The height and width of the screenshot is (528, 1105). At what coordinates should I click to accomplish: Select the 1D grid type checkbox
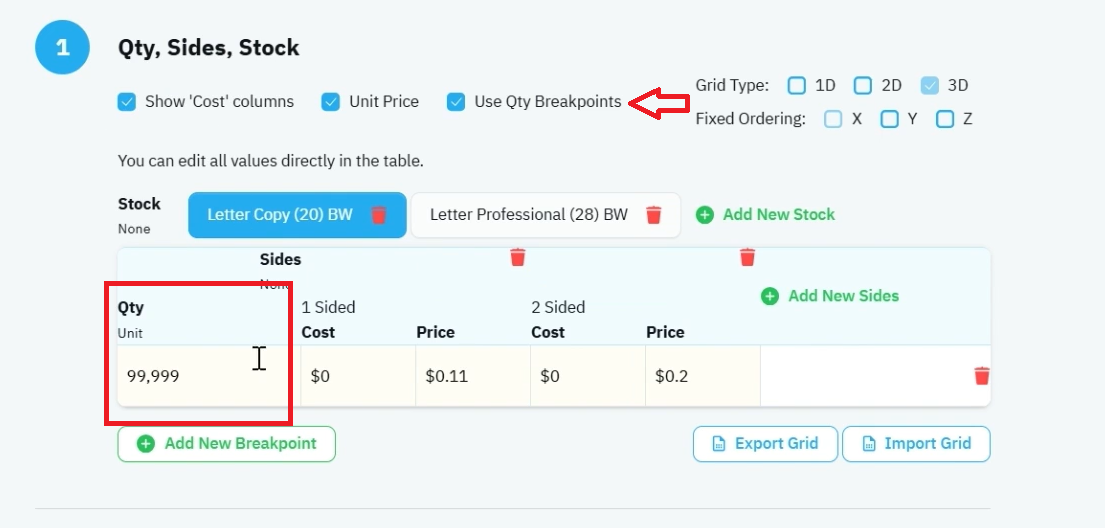click(x=796, y=85)
